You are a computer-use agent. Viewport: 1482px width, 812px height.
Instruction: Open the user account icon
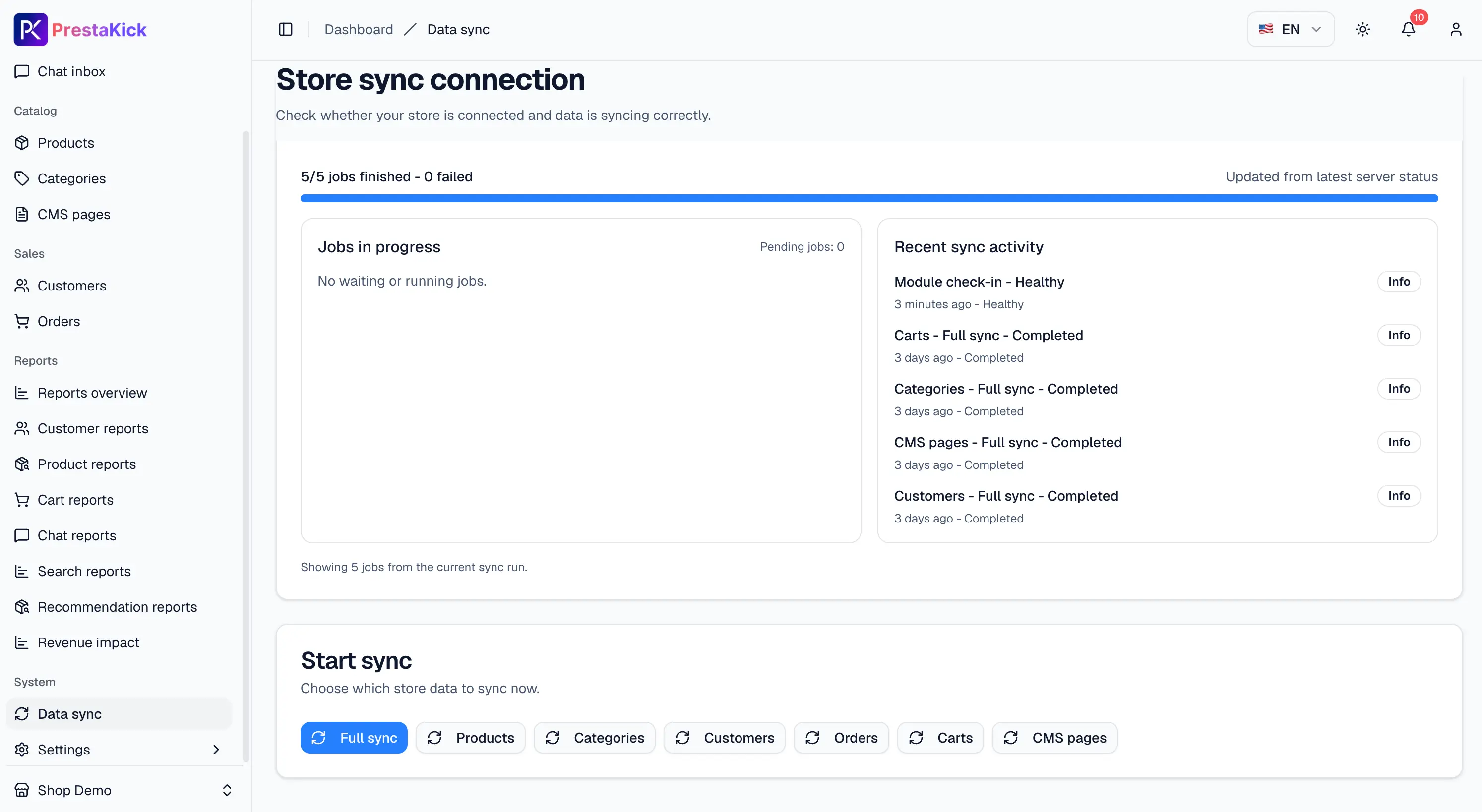coord(1456,29)
